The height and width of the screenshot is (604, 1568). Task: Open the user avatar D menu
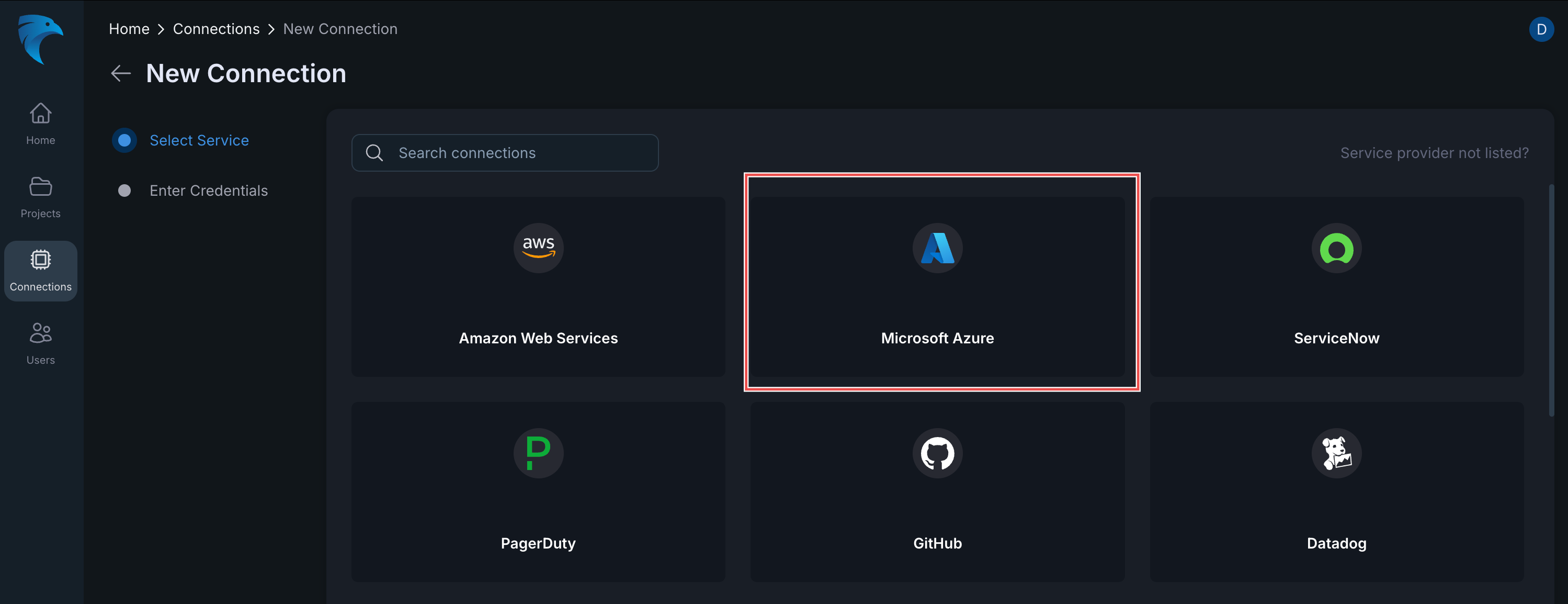(x=1541, y=29)
